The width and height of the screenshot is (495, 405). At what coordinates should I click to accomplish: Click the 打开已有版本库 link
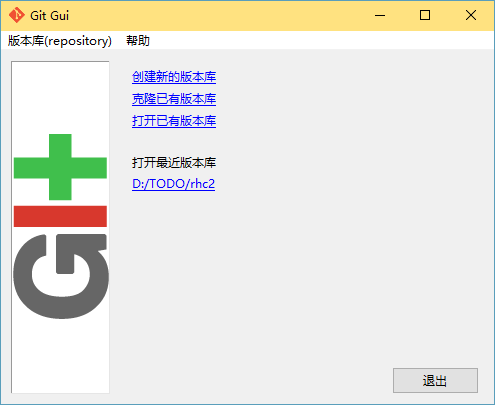pyautogui.click(x=174, y=121)
